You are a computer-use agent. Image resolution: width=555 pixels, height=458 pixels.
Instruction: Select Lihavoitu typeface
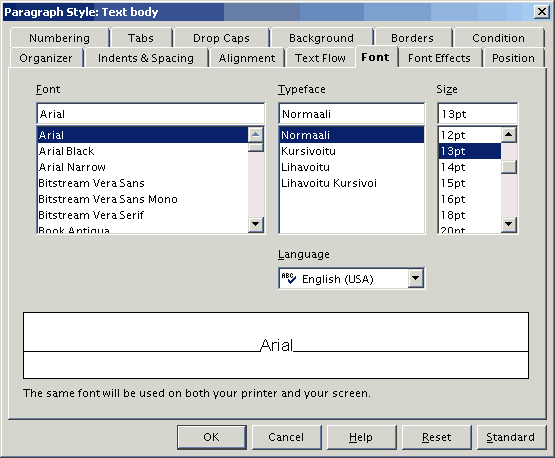[352, 167]
